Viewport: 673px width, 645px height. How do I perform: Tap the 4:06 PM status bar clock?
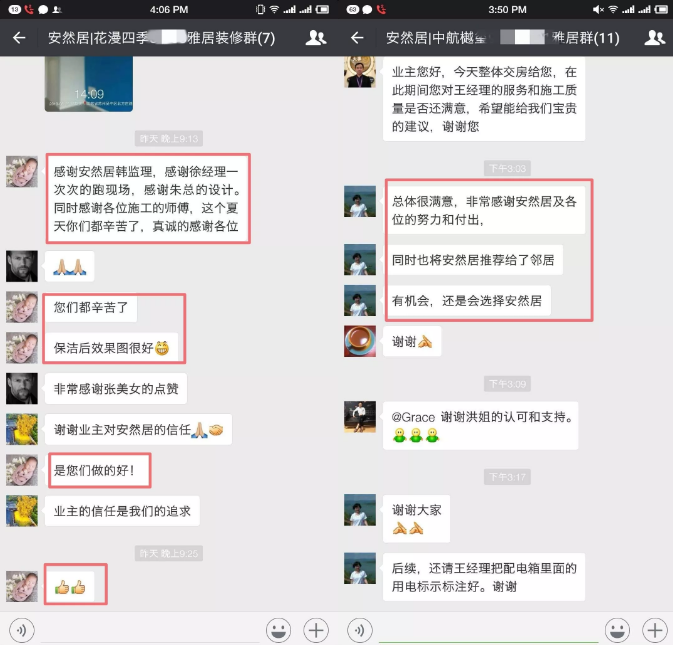pos(169,9)
